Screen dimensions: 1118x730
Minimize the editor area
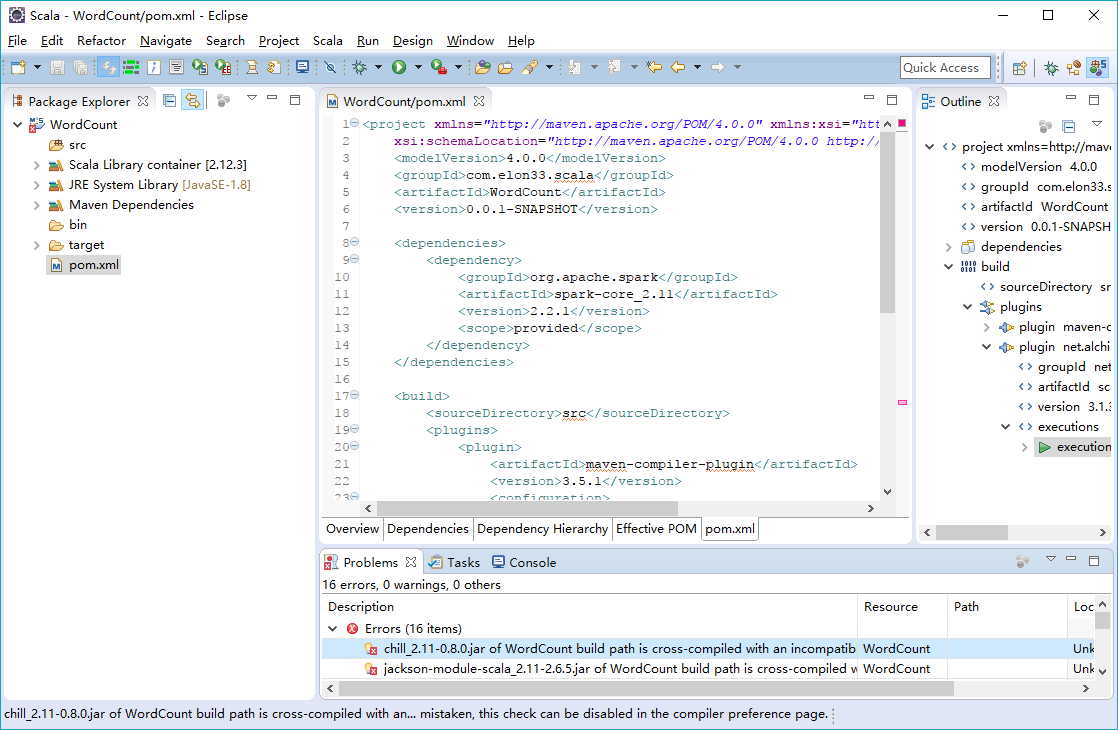click(x=868, y=98)
